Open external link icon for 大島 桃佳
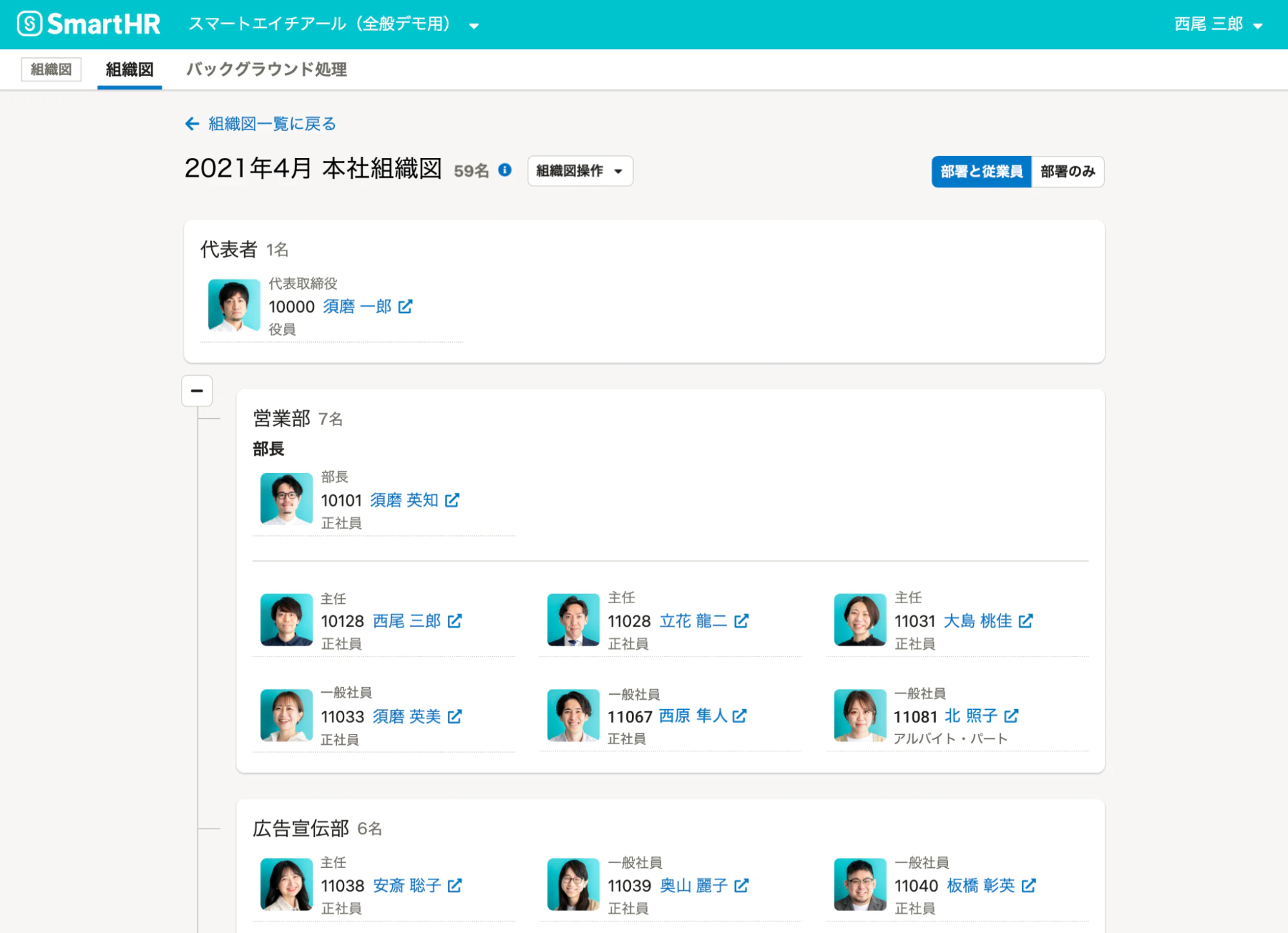This screenshot has width=1288, height=933. tap(1026, 621)
